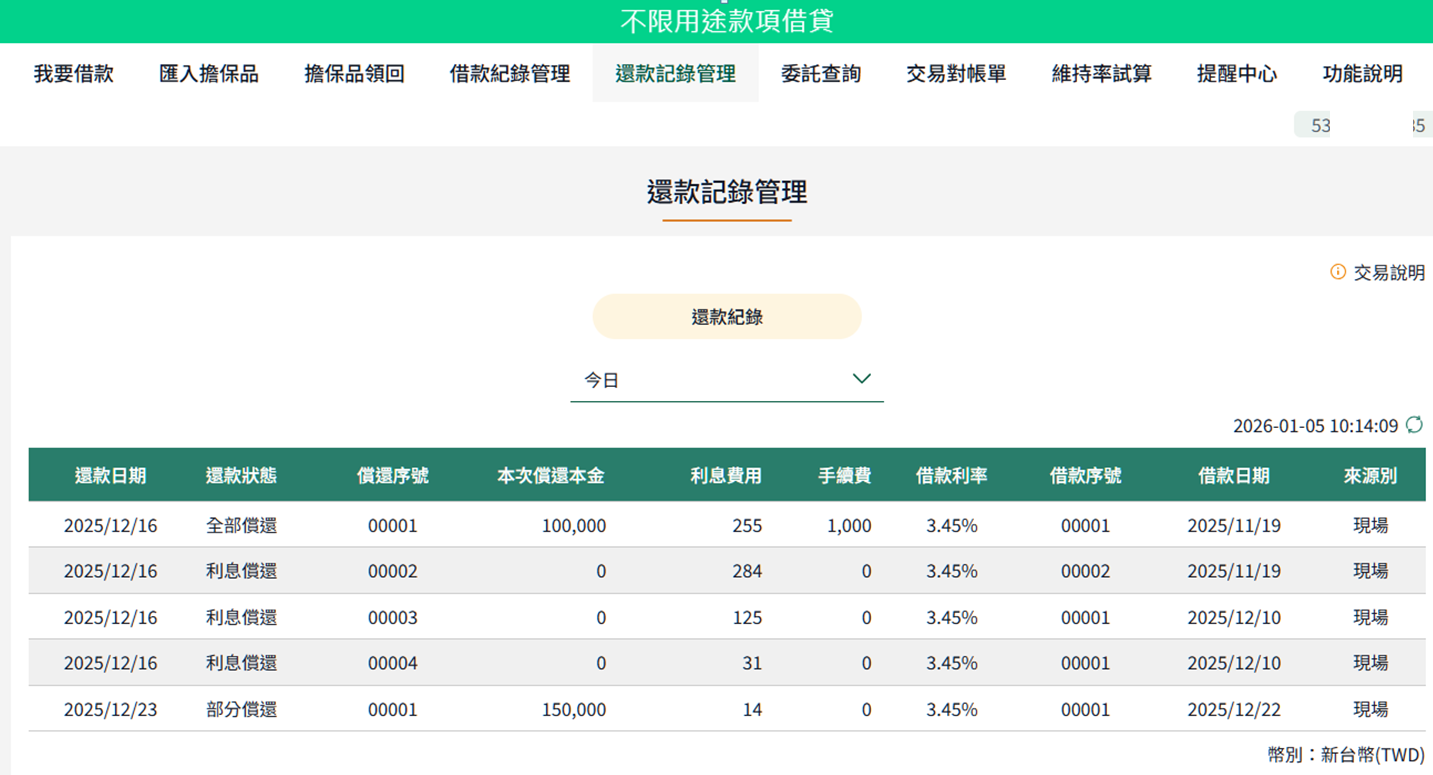Click the 還款日期 column header
1433x775 pixels.
[110, 476]
